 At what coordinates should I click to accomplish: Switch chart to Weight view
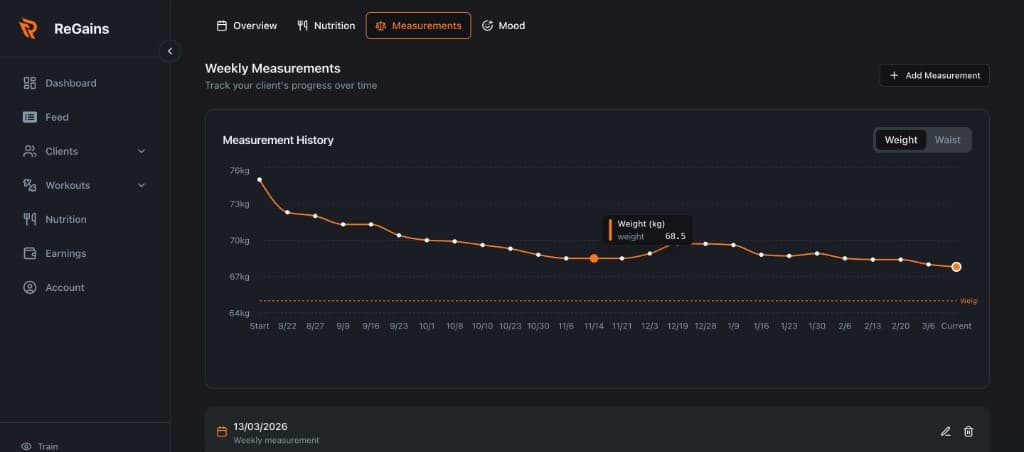(900, 140)
